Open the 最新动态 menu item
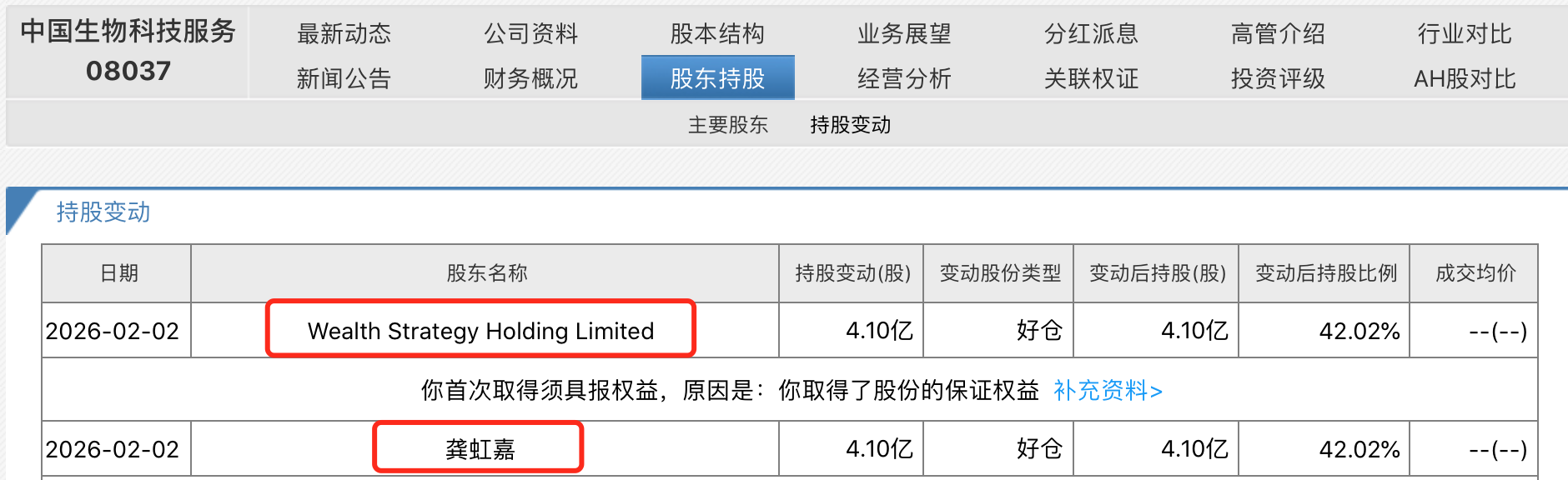This screenshot has width=1568, height=480. (x=343, y=33)
